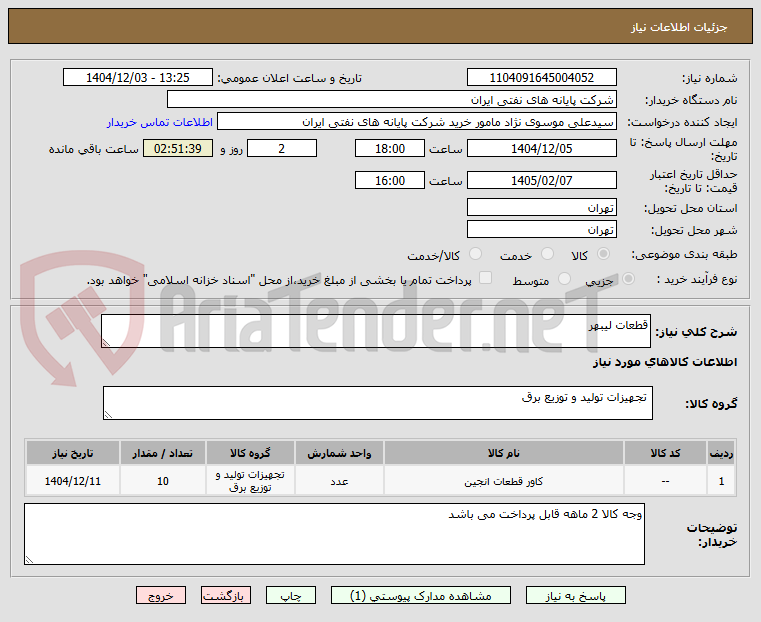
Task: Click the نام کالا column header
Action: (504, 453)
